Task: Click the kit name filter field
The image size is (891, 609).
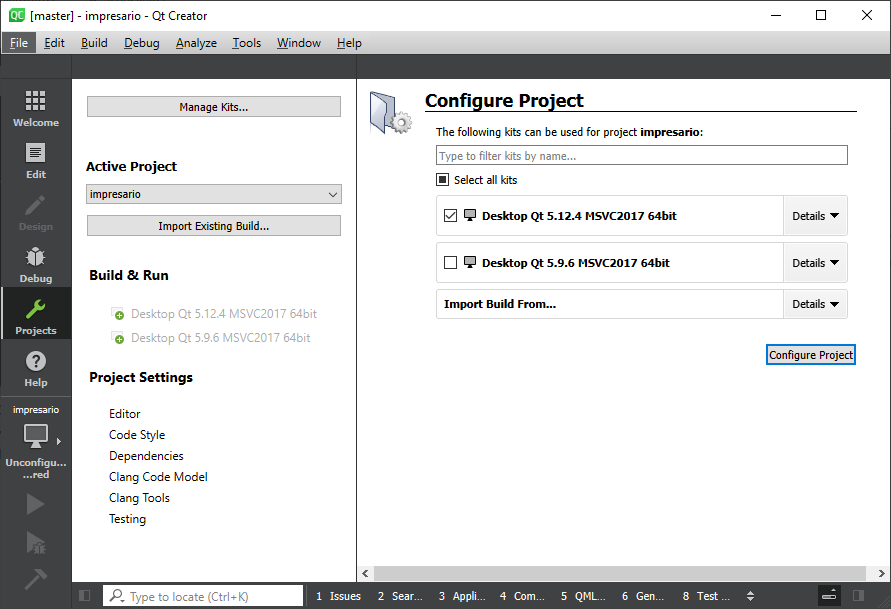Action: (x=642, y=156)
